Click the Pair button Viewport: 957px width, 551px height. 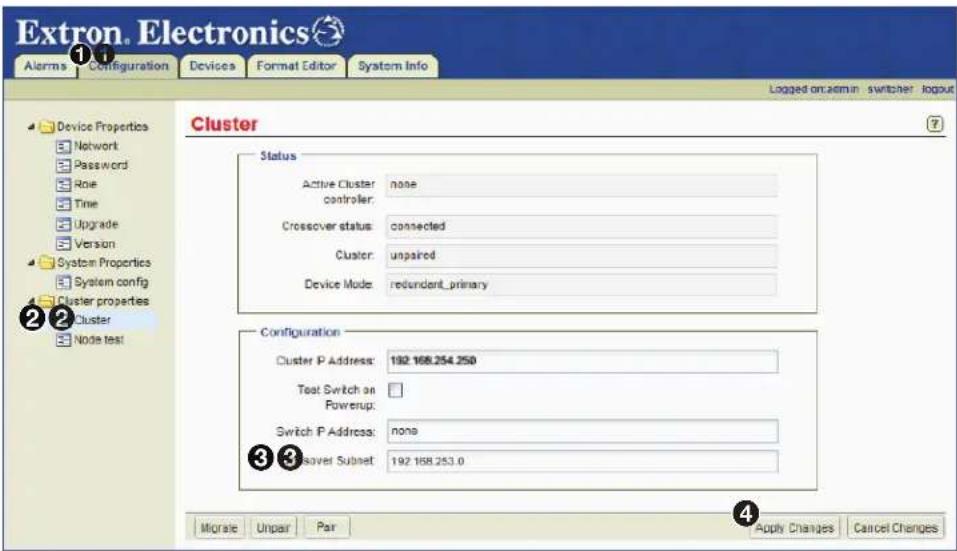(327, 527)
